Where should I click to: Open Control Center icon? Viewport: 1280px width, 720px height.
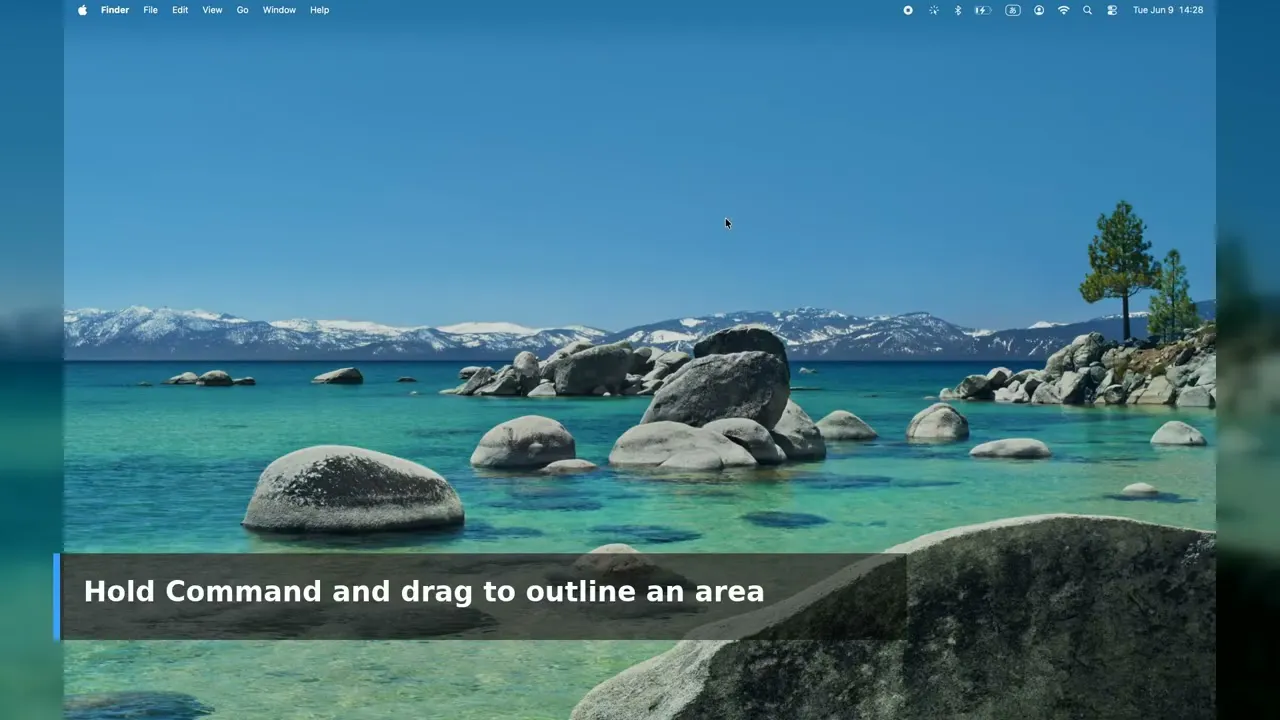click(x=1112, y=10)
